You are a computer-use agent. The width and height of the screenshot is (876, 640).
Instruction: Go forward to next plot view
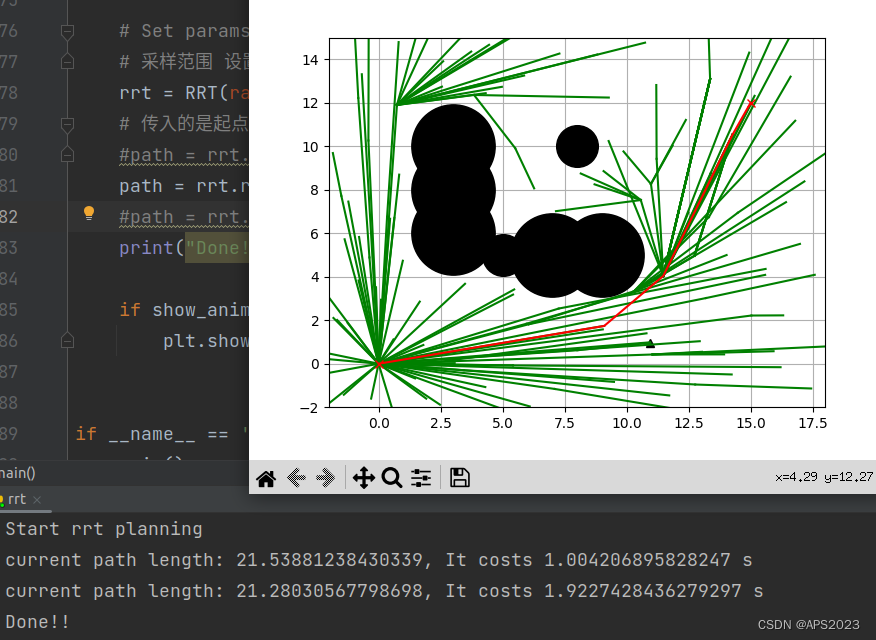point(325,478)
